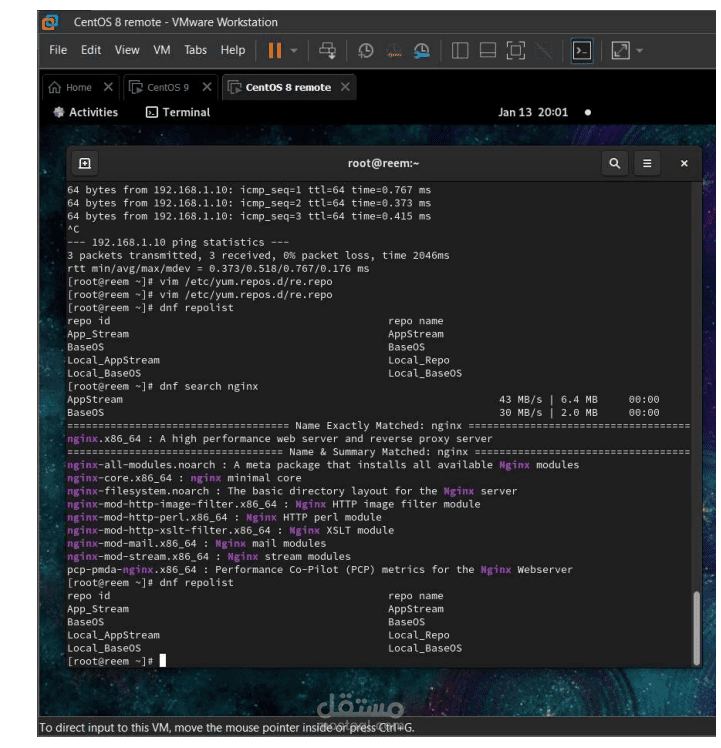The height and width of the screenshot is (748, 721).
Task: Click the 'rtt min/avg/max/mdev' line
Action: point(218,269)
